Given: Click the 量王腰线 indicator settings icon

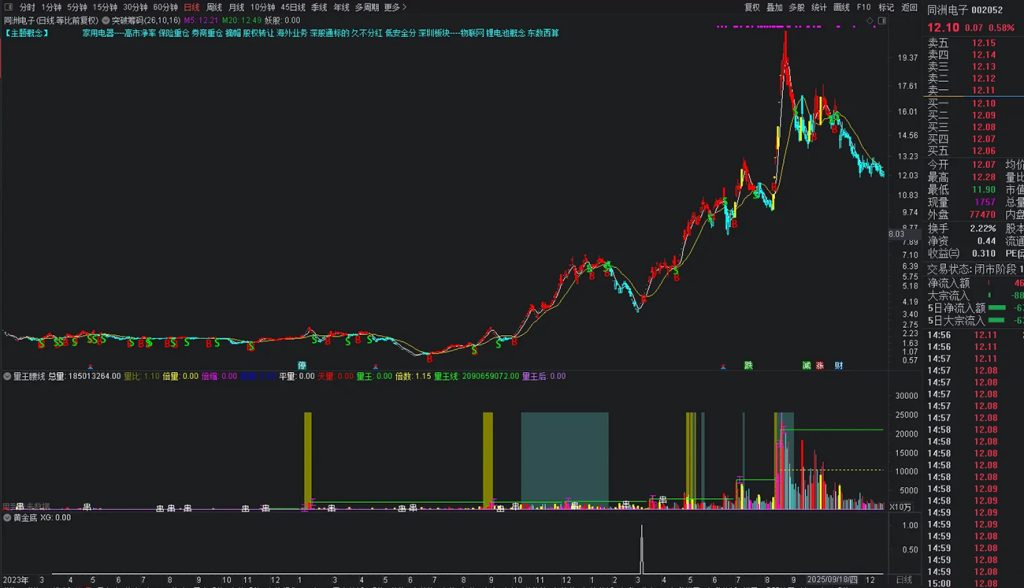Looking at the screenshot, I should click(x=7, y=376).
